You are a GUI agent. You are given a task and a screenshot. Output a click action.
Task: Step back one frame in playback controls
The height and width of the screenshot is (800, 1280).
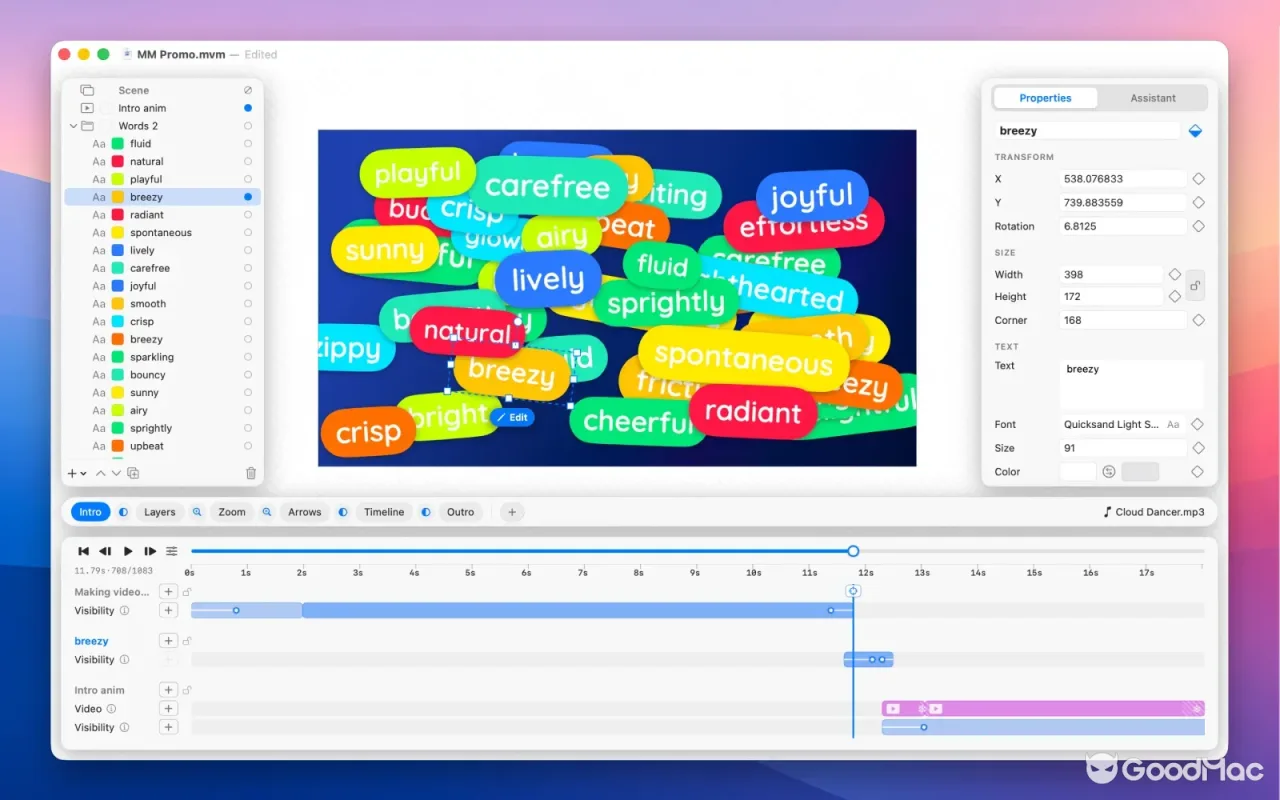[105, 551]
